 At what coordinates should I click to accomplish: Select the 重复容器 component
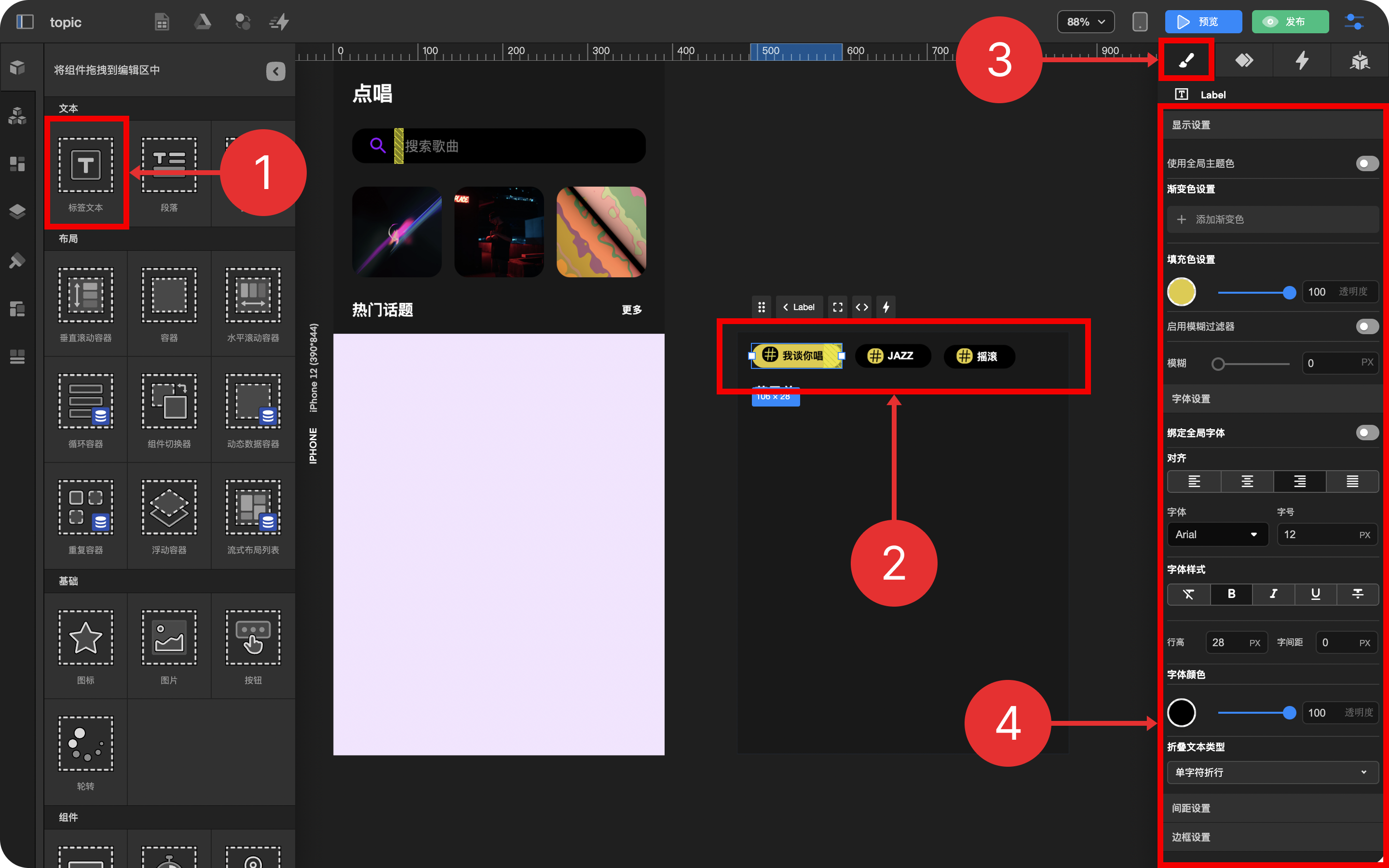(85, 516)
